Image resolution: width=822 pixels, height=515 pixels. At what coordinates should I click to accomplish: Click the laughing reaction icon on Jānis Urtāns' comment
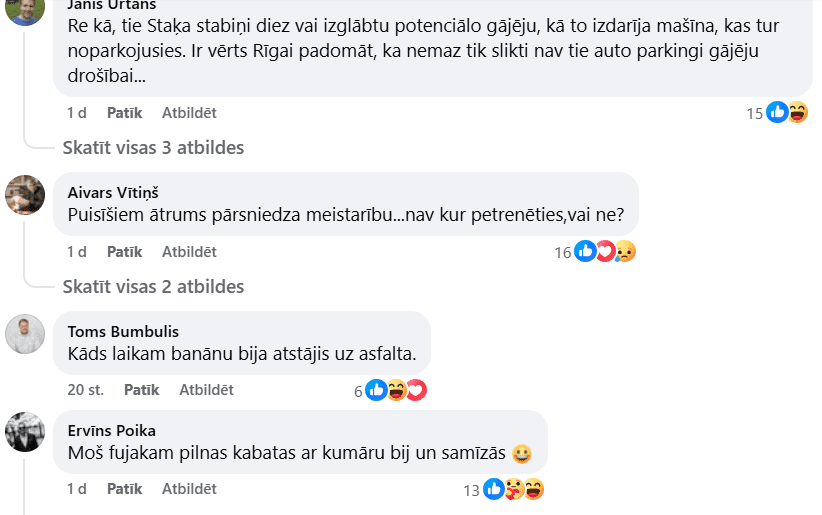click(x=797, y=113)
